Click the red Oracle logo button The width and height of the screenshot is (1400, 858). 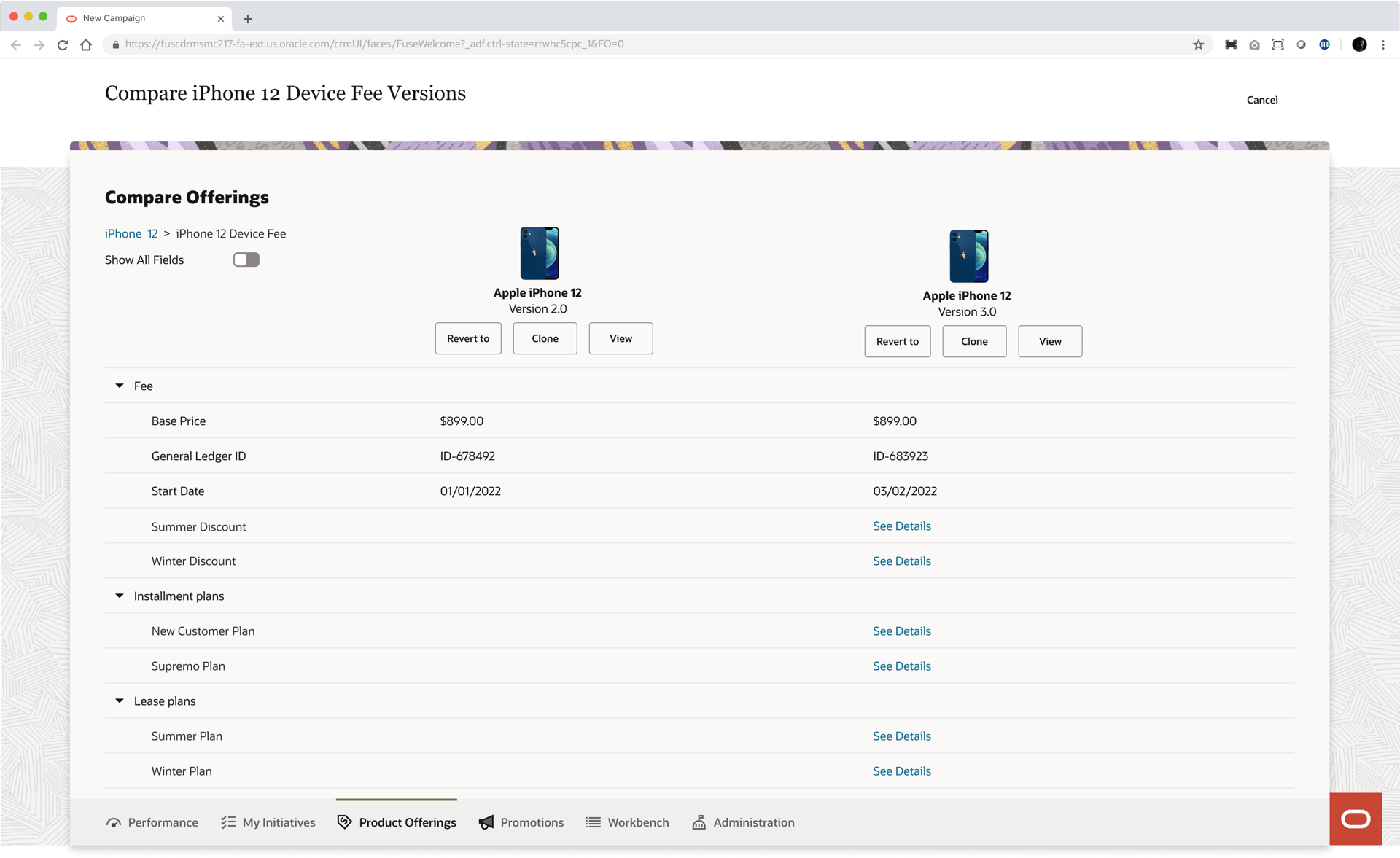coord(1355,819)
